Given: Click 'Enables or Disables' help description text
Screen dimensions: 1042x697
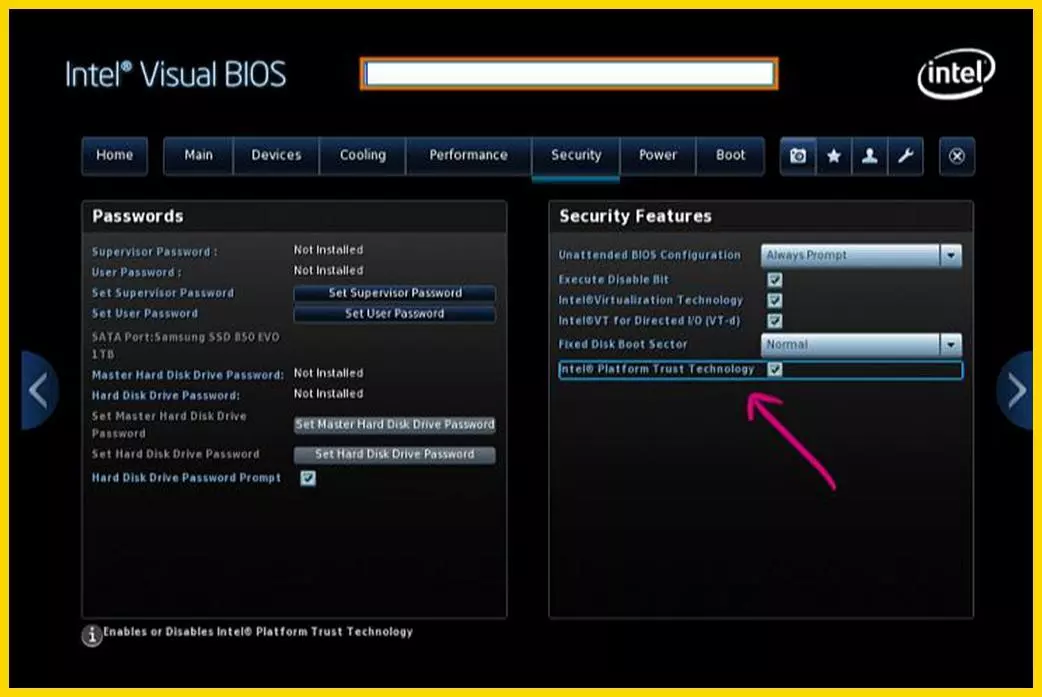Looking at the screenshot, I should pyautogui.click(x=258, y=632).
